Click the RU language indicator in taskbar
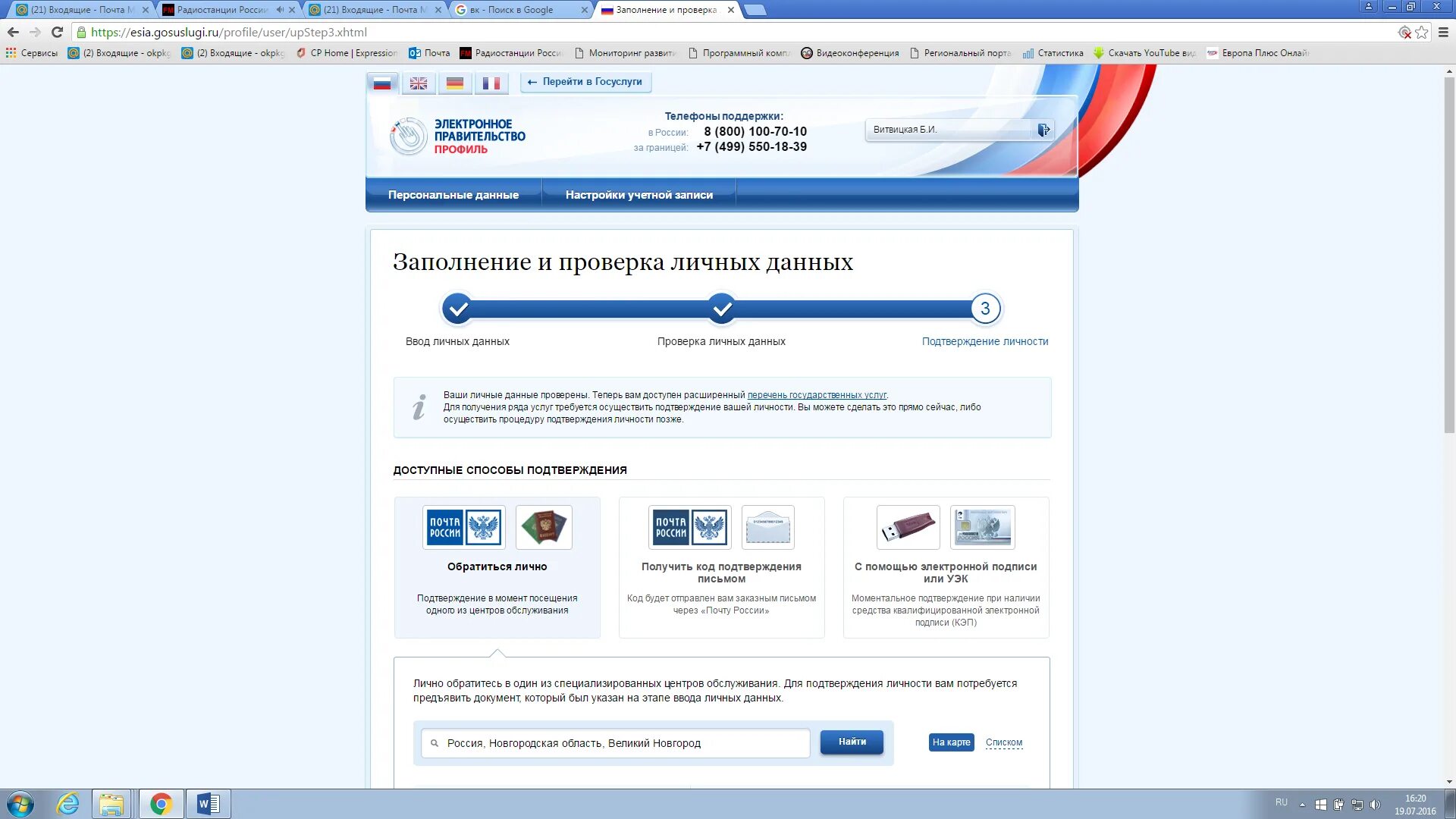 pos(1281,802)
